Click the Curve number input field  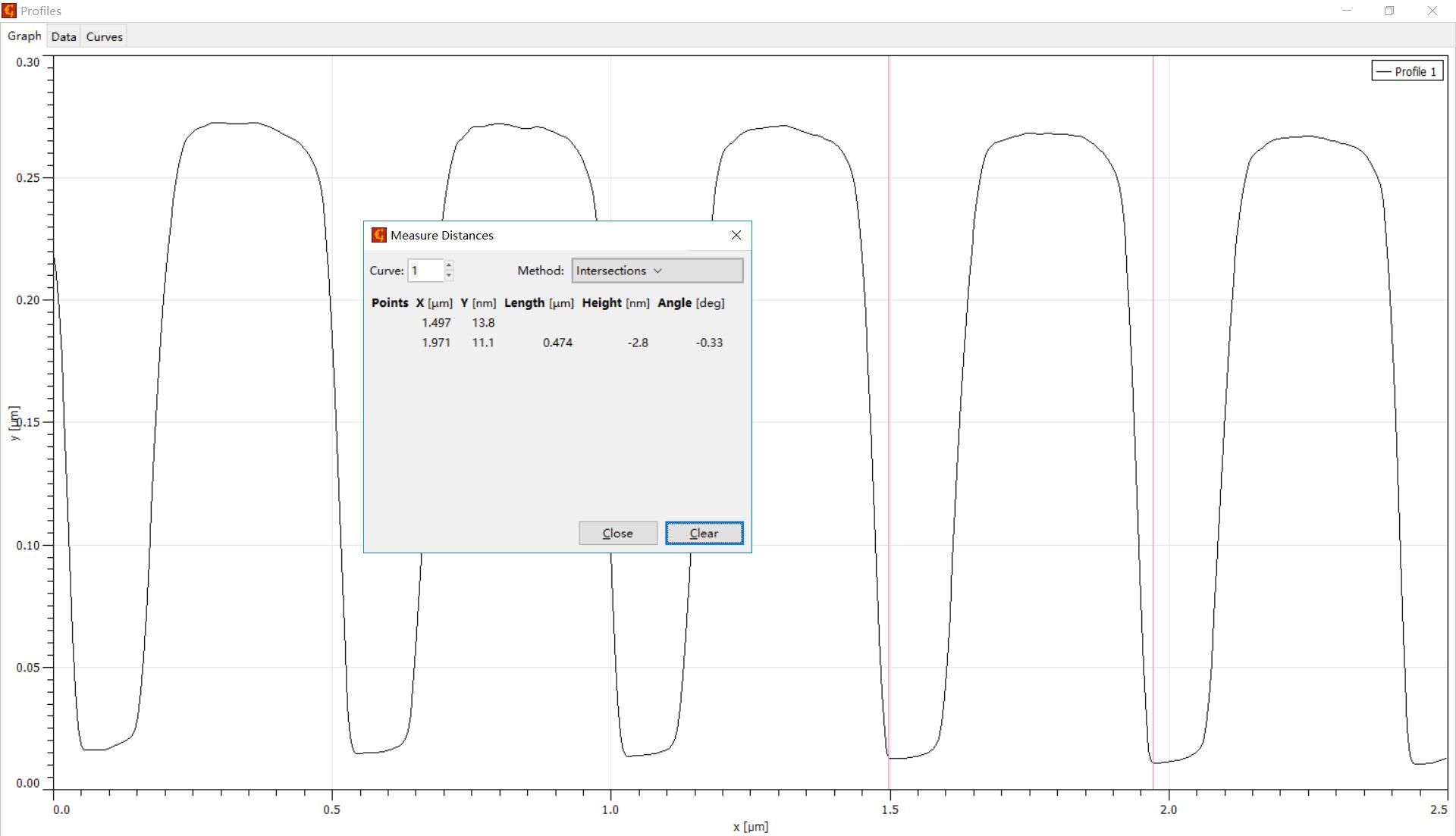pos(426,271)
